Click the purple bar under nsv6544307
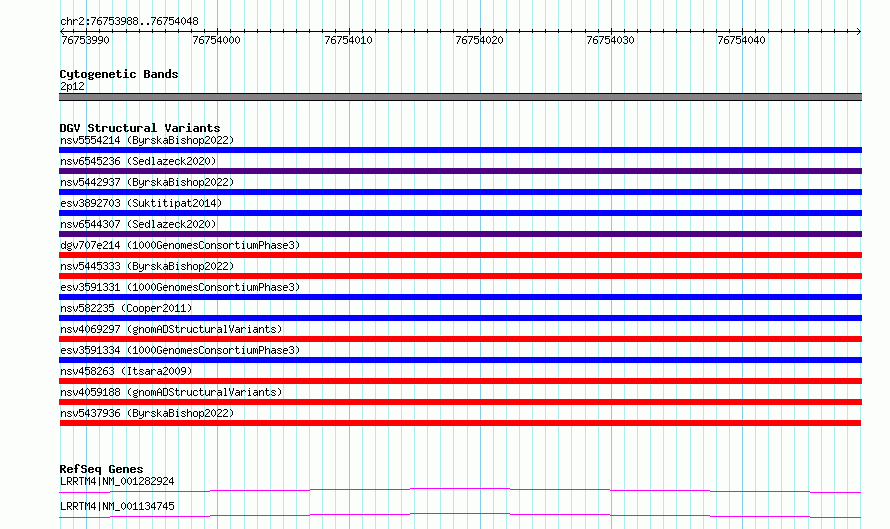The image size is (890, 529). (x=460, y=234)
